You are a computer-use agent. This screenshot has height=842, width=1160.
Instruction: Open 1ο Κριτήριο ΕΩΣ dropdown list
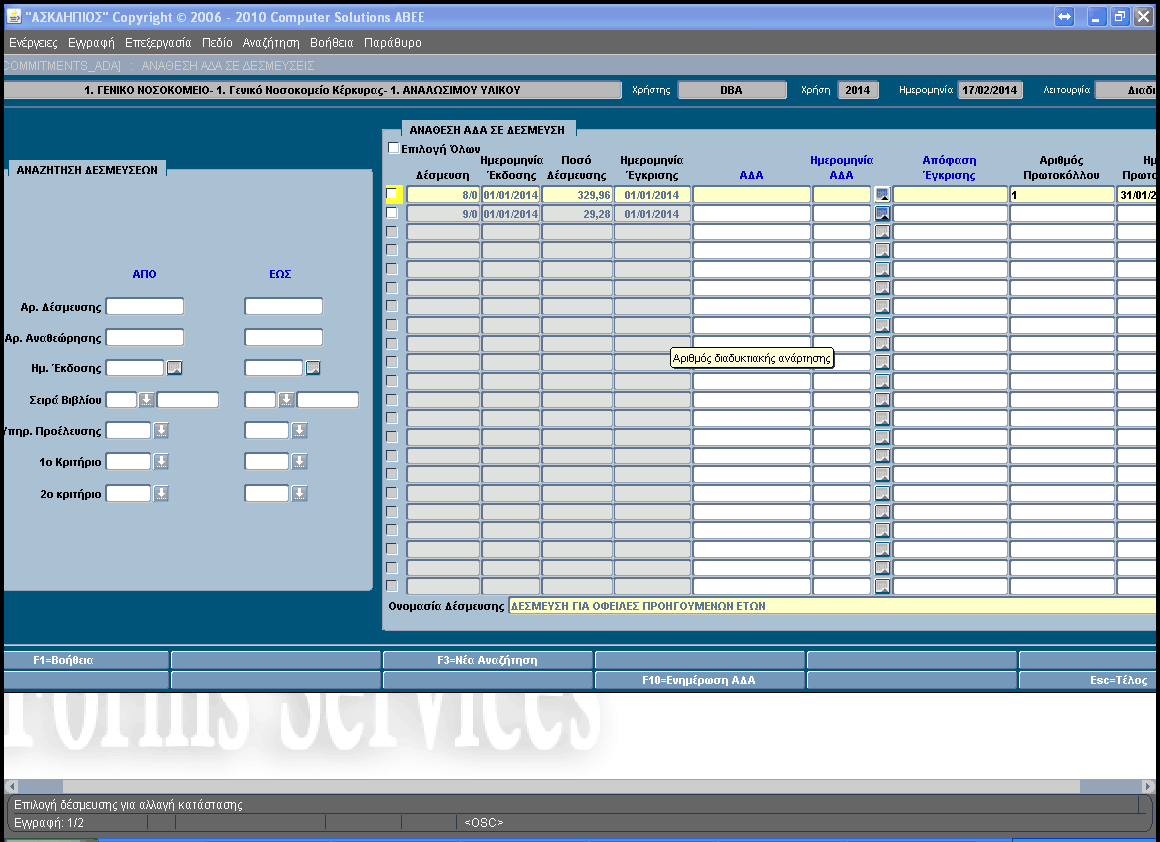[x=299, y=462]
